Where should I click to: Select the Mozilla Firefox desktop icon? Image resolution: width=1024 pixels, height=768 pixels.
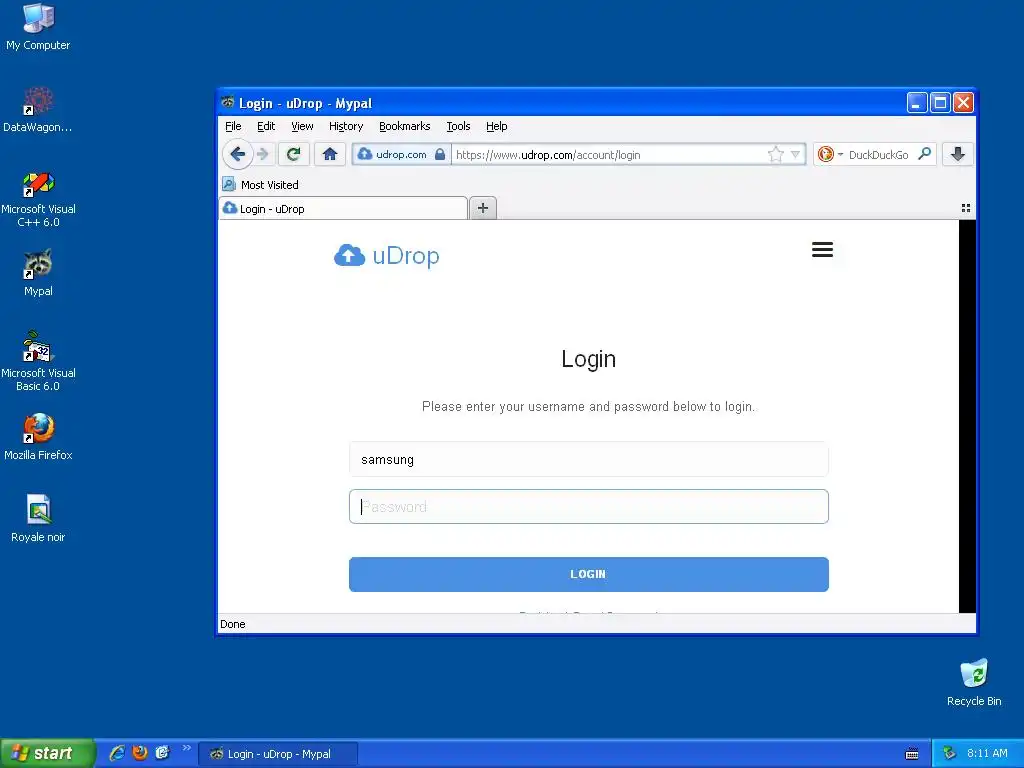coord(38,436)
